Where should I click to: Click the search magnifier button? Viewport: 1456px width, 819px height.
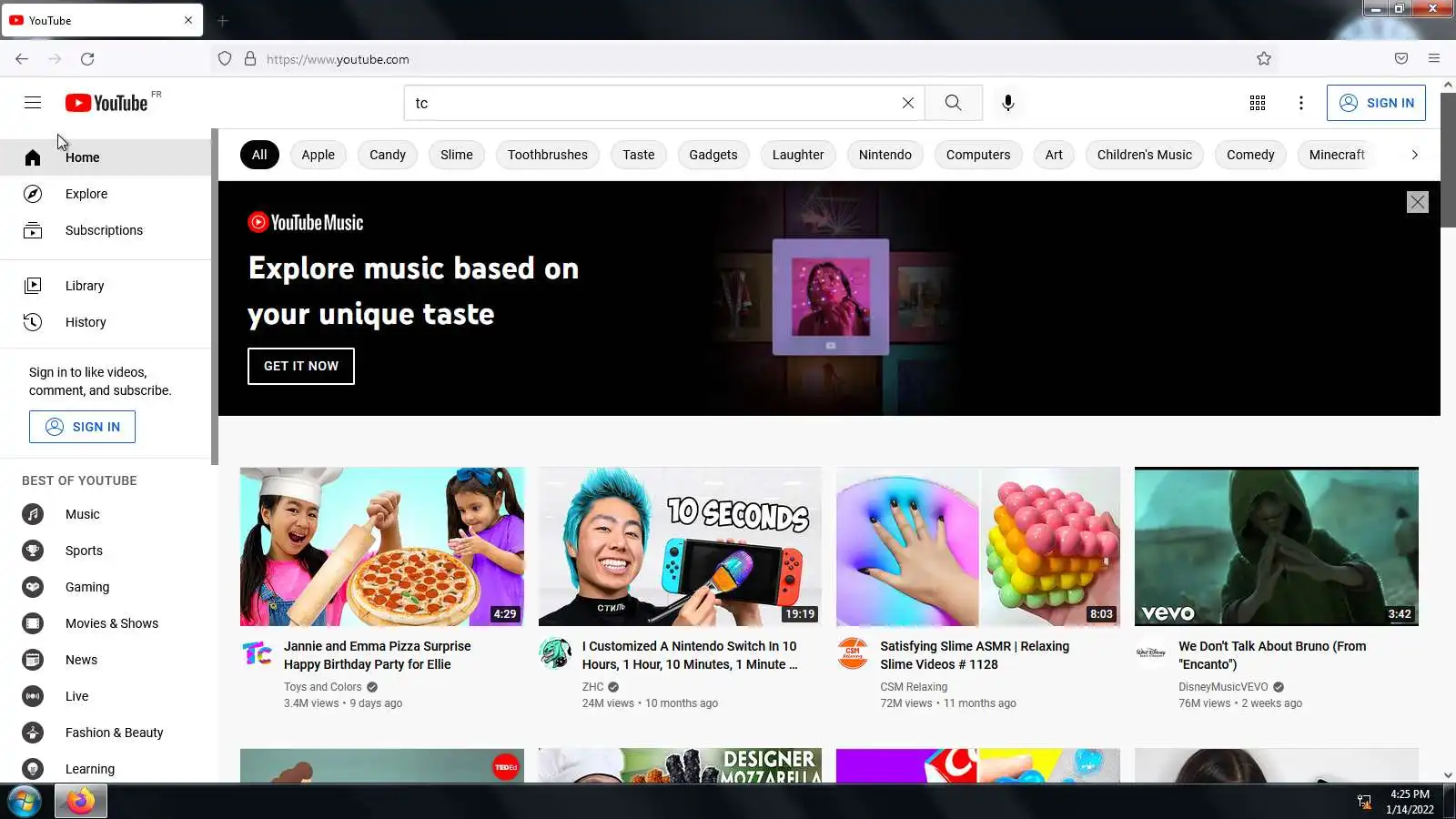pos(953,103)
